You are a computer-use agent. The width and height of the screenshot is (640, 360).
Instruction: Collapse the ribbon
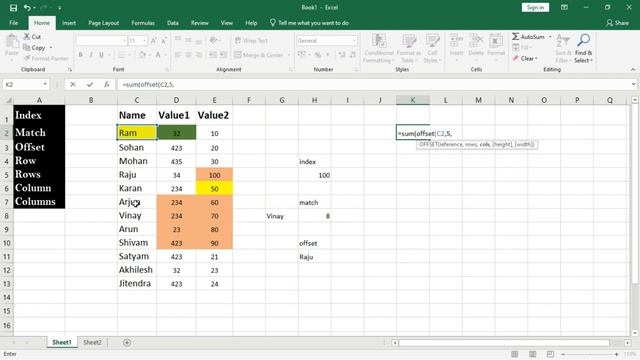click(633, 70)
